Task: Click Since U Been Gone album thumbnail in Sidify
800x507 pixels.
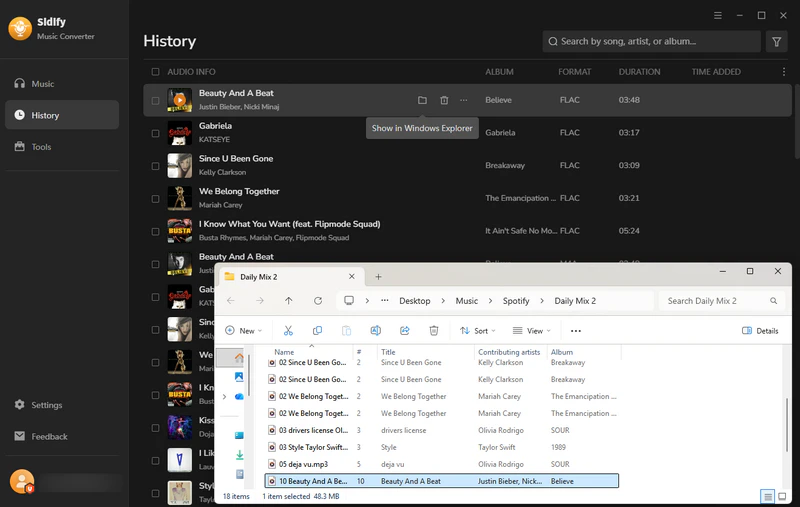Action: coord(180,165)
